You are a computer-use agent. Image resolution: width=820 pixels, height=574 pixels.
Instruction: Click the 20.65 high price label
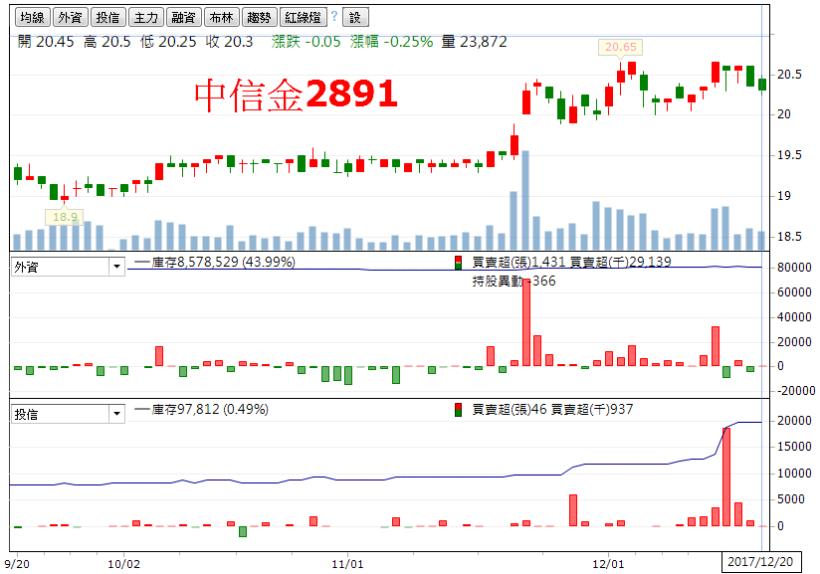click(620, 47)
